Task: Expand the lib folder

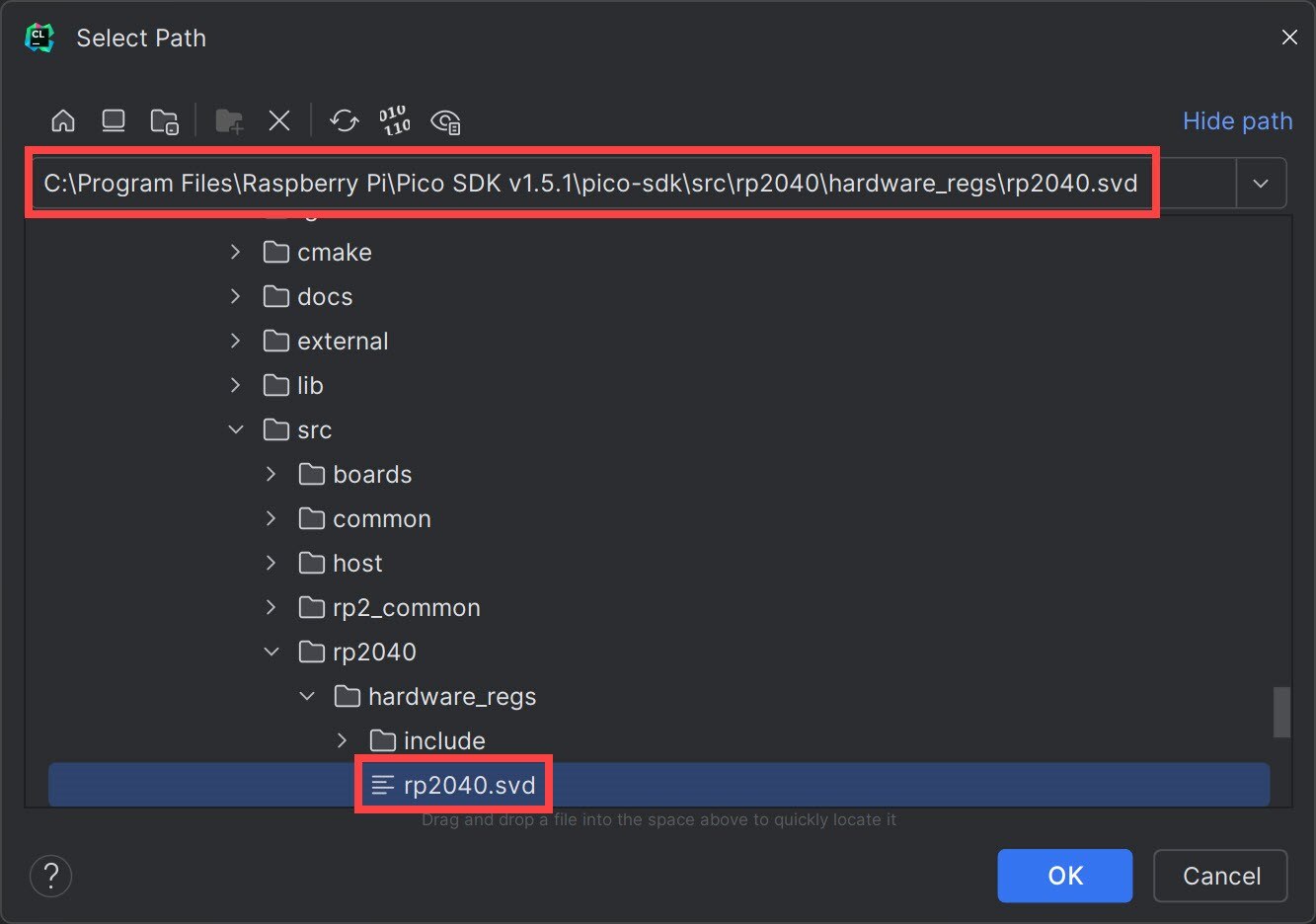Action: point(235,385)
